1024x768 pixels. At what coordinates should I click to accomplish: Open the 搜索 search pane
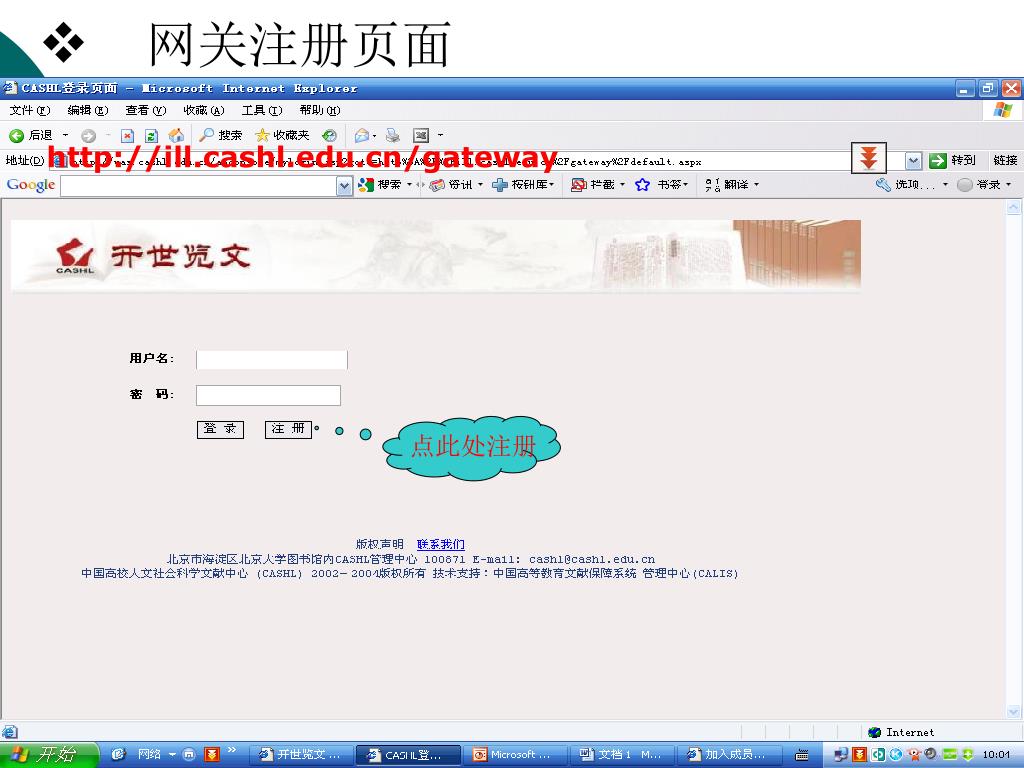[220, 135]
